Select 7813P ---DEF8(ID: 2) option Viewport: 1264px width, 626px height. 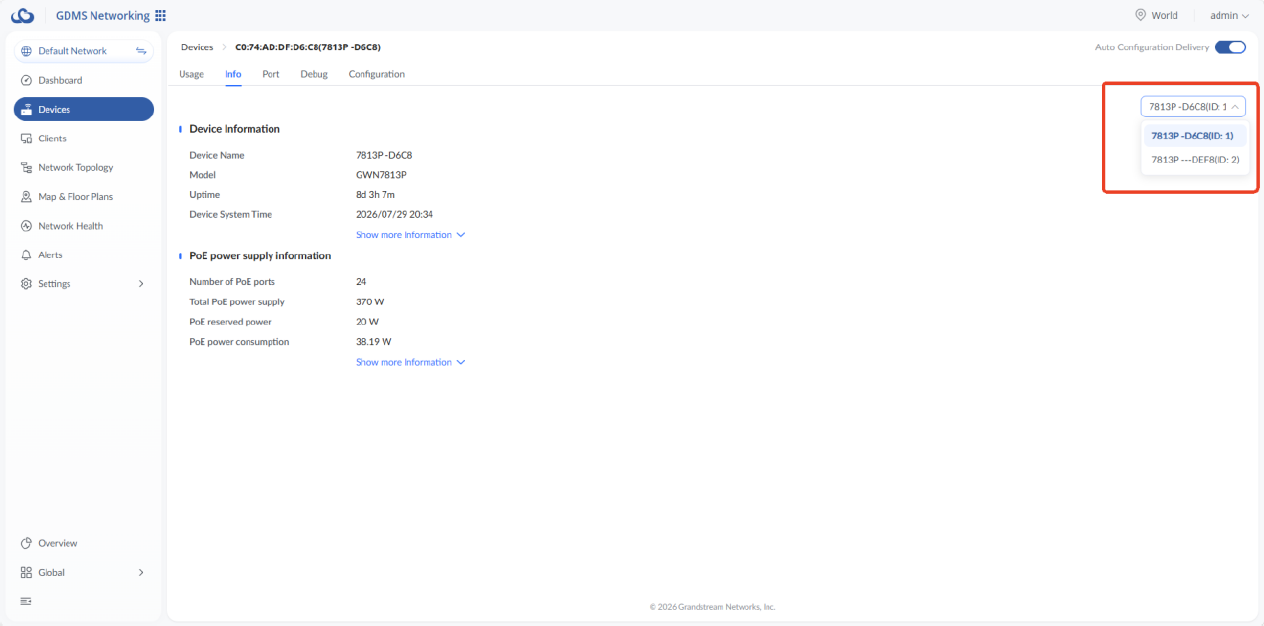(1195, 159)
